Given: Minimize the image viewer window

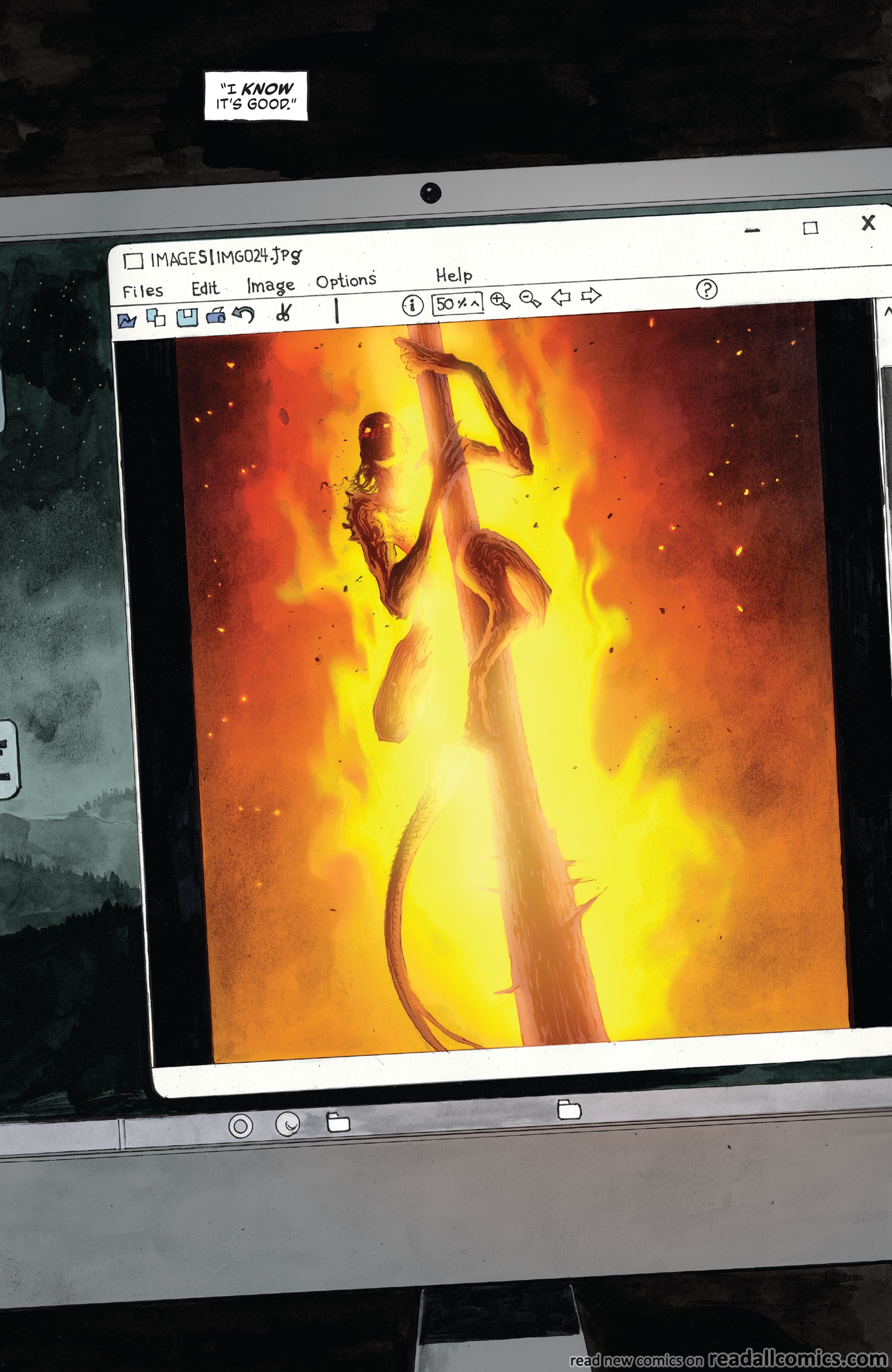Looking at the screenshot, I should tap(752, 230).
